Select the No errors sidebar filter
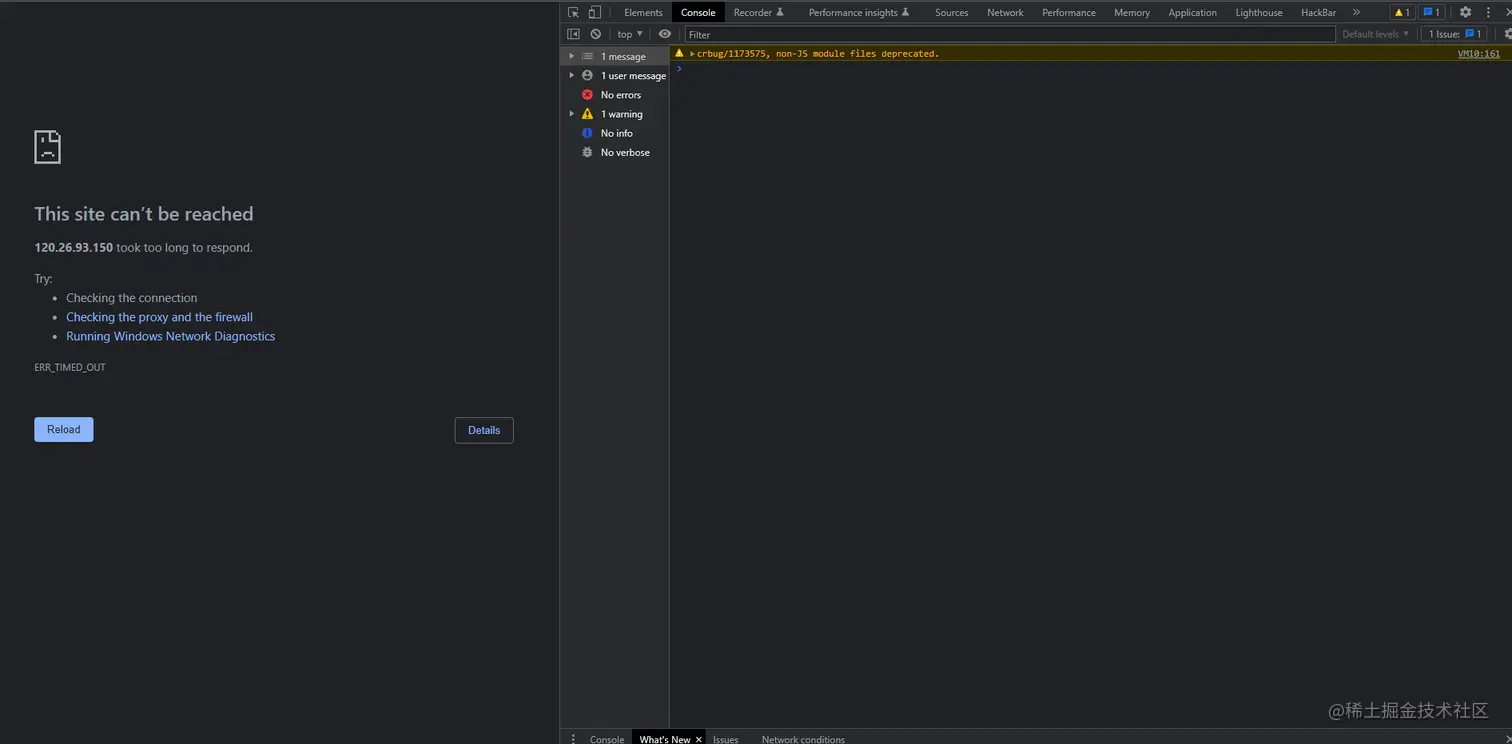 click(615, 94)
